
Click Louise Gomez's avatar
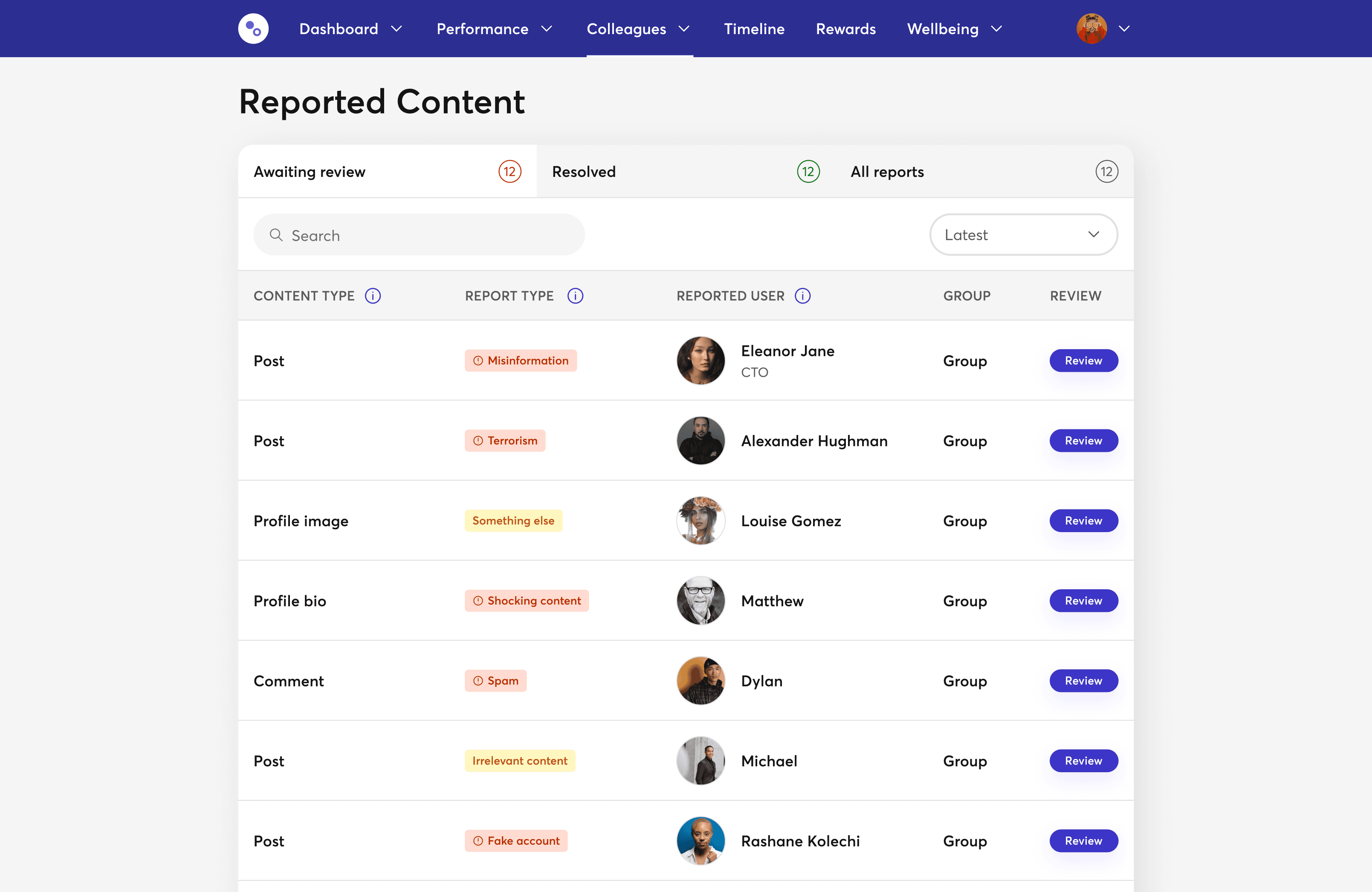coord(700,521)
